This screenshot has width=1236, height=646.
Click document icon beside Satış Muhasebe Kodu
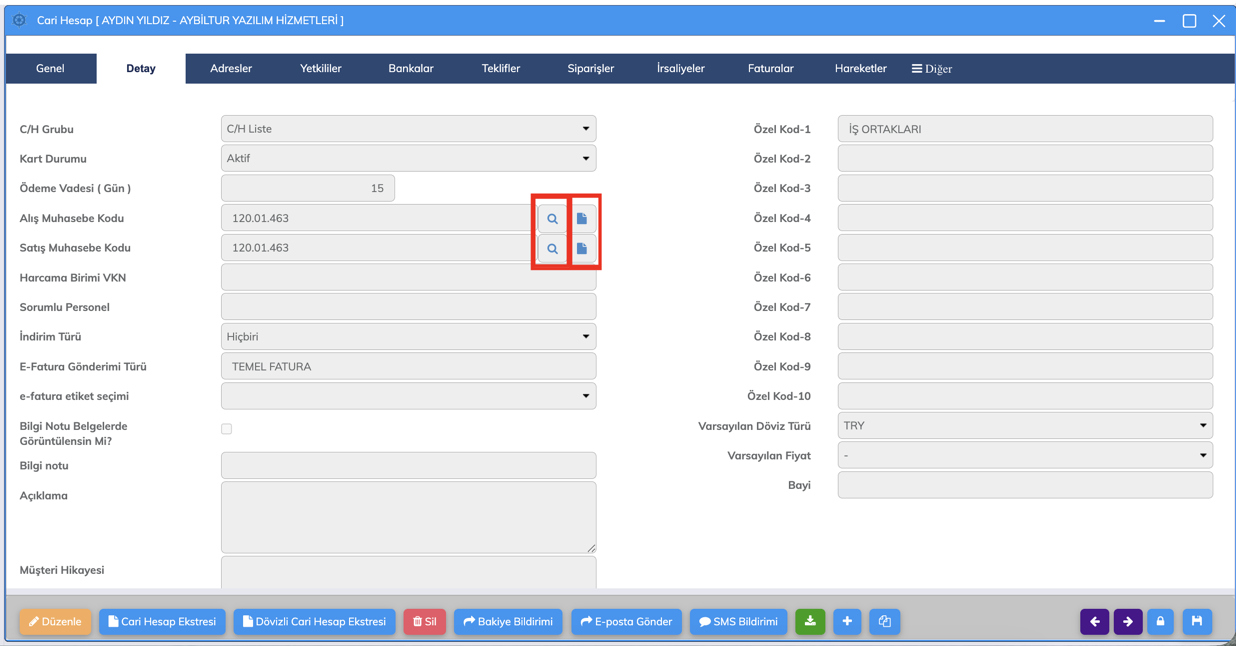click(582, 248)
